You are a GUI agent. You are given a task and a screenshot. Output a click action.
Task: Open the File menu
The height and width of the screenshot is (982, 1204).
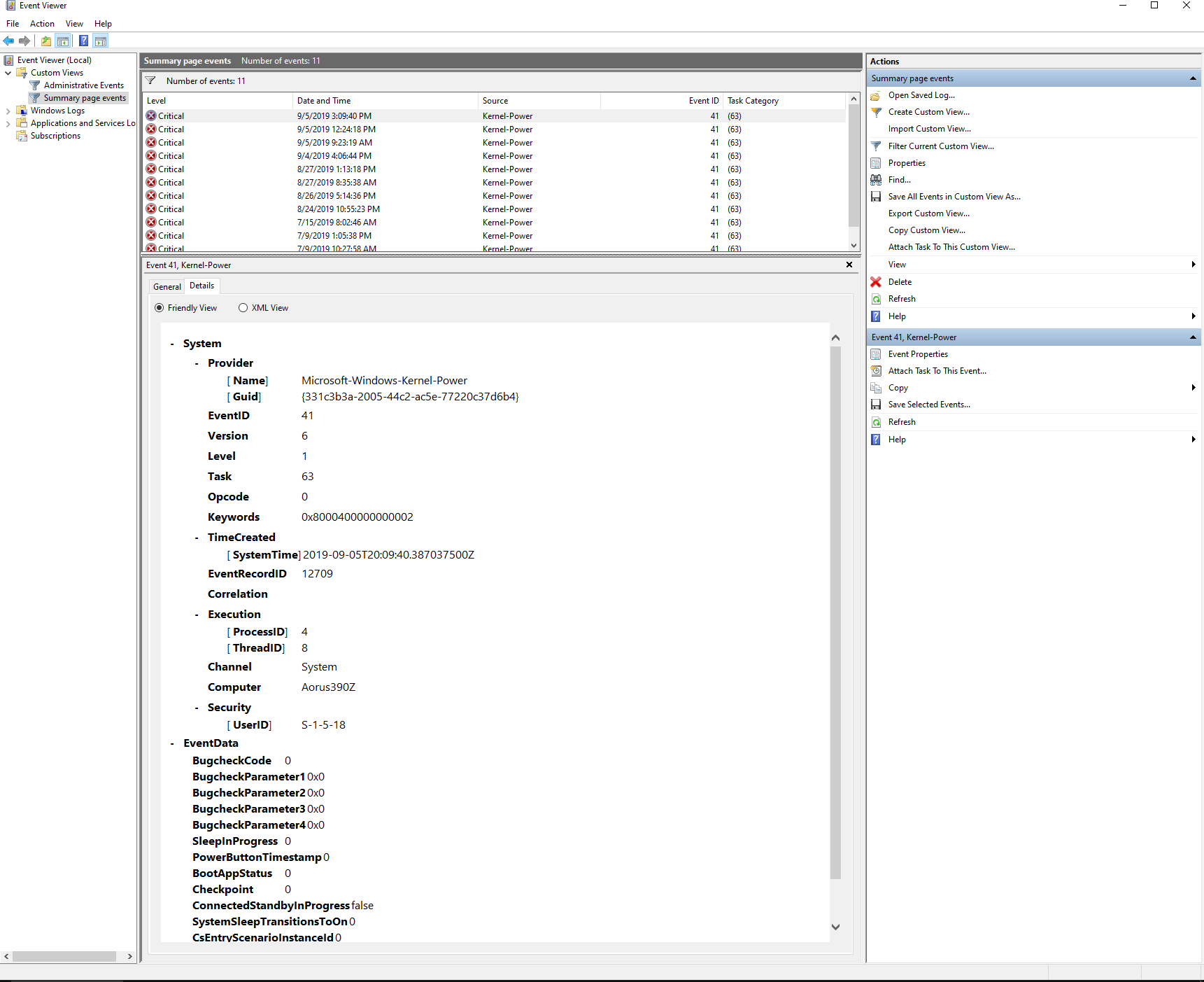click(x=13, y=24)
